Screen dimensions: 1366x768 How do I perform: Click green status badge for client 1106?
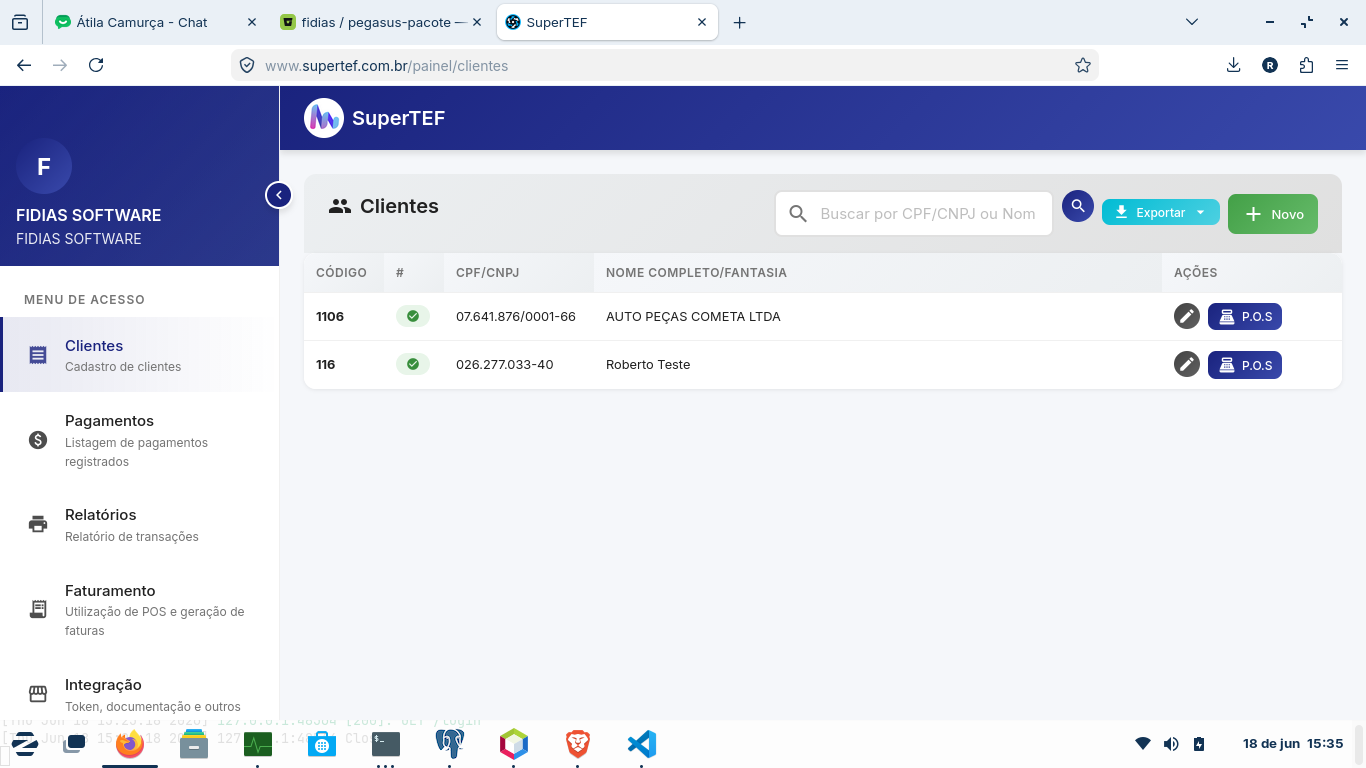tap(412, 316)
